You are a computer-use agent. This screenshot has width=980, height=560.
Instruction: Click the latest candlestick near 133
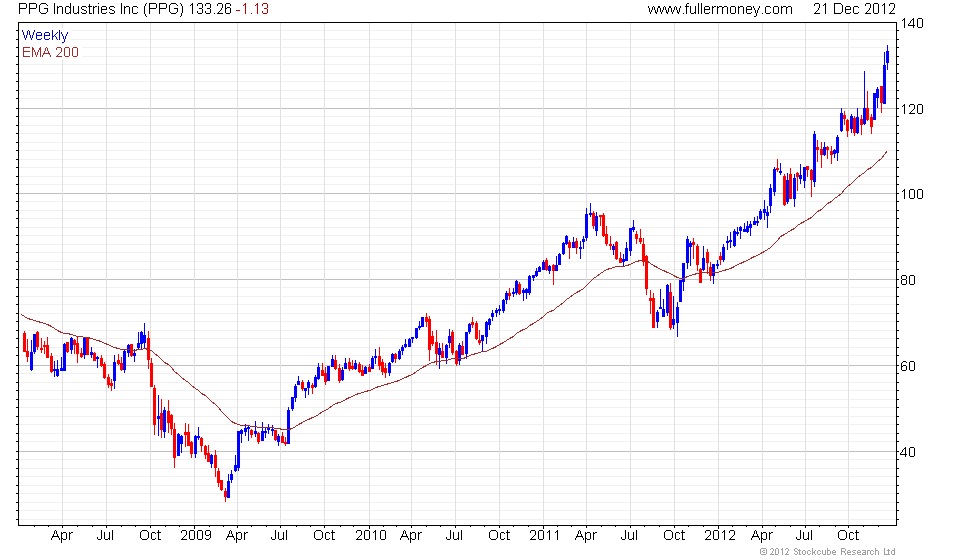(887, 57)
